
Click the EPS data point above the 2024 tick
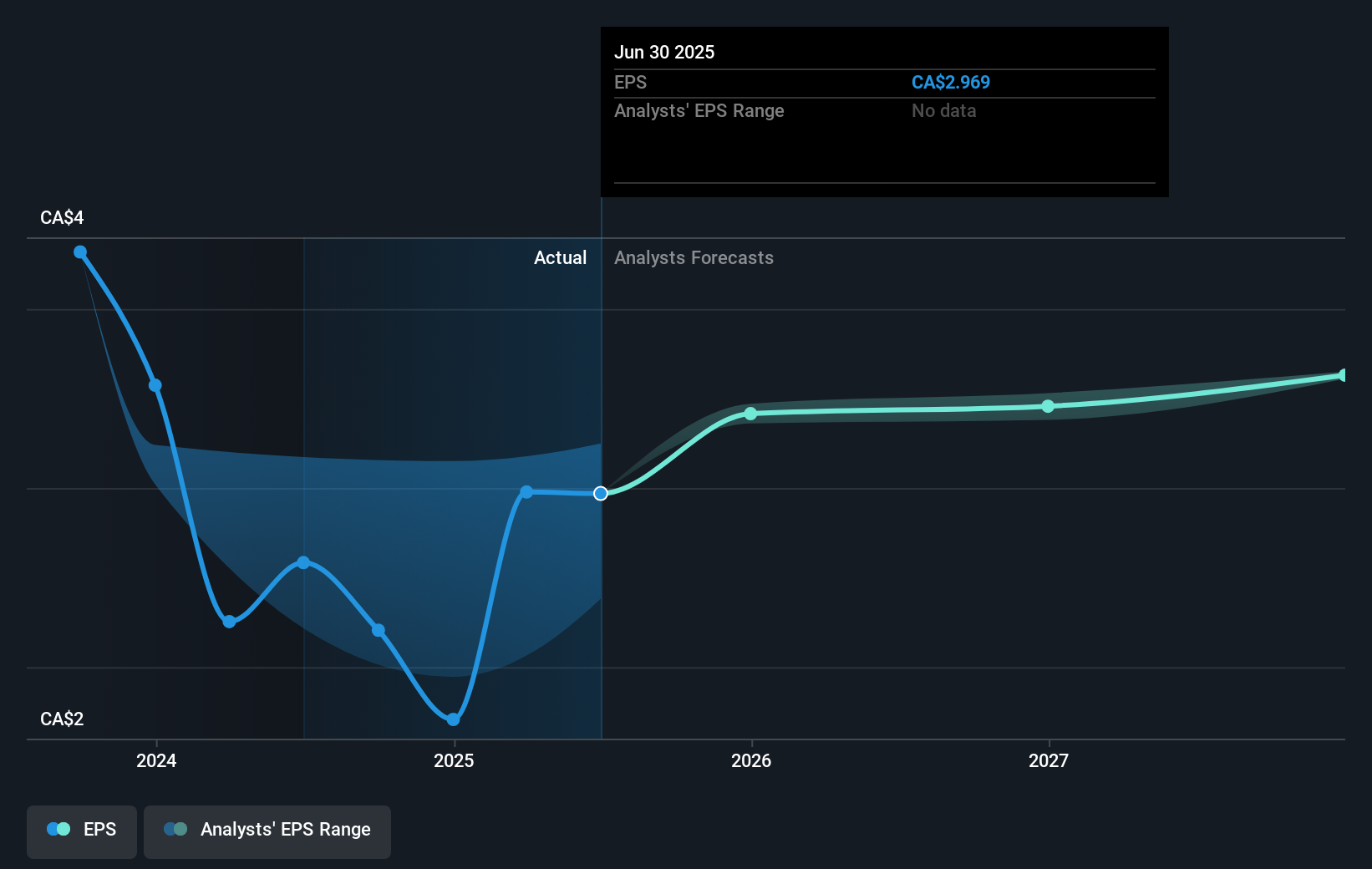(x=155, y=385)
